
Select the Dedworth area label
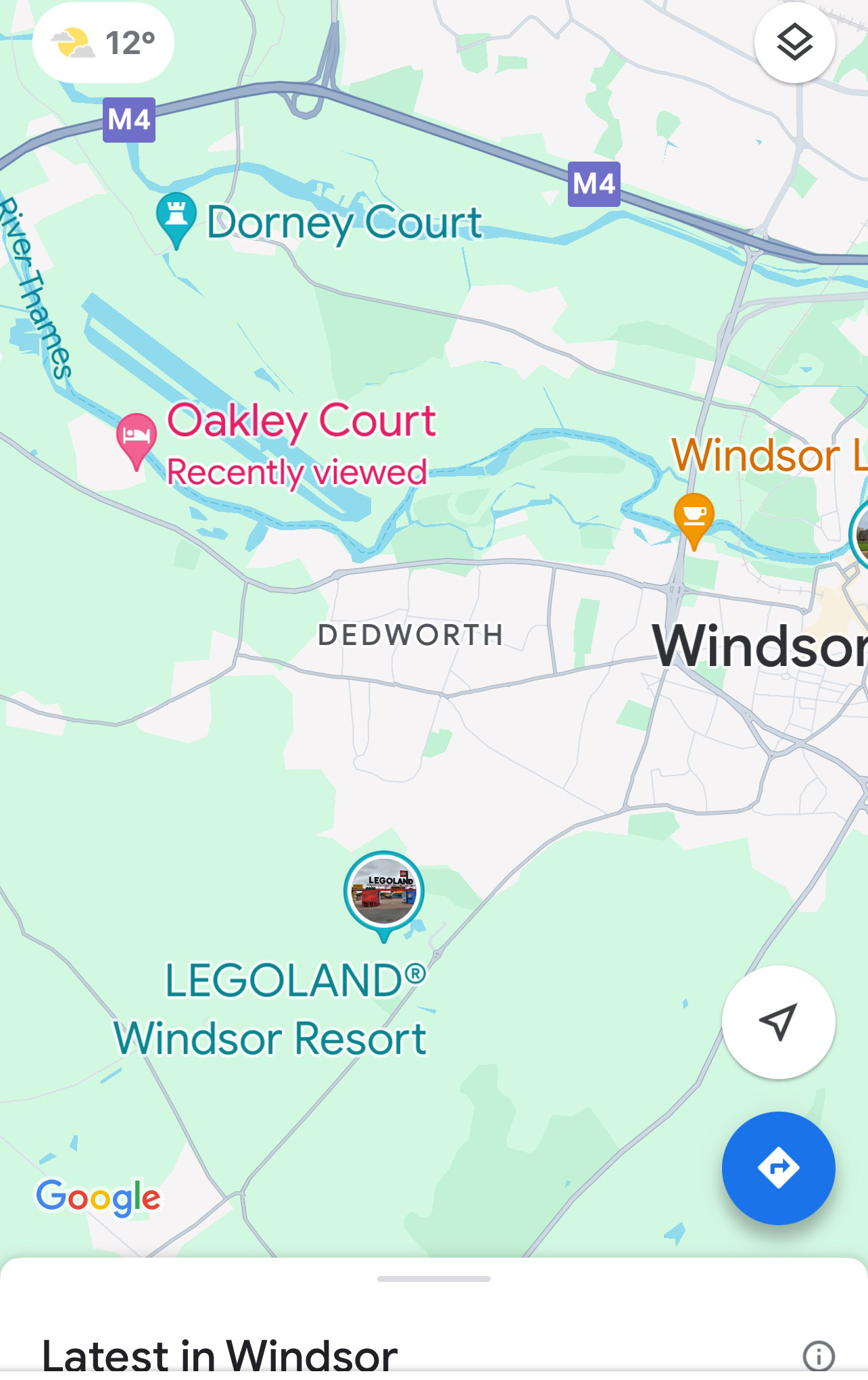(411, 635)
